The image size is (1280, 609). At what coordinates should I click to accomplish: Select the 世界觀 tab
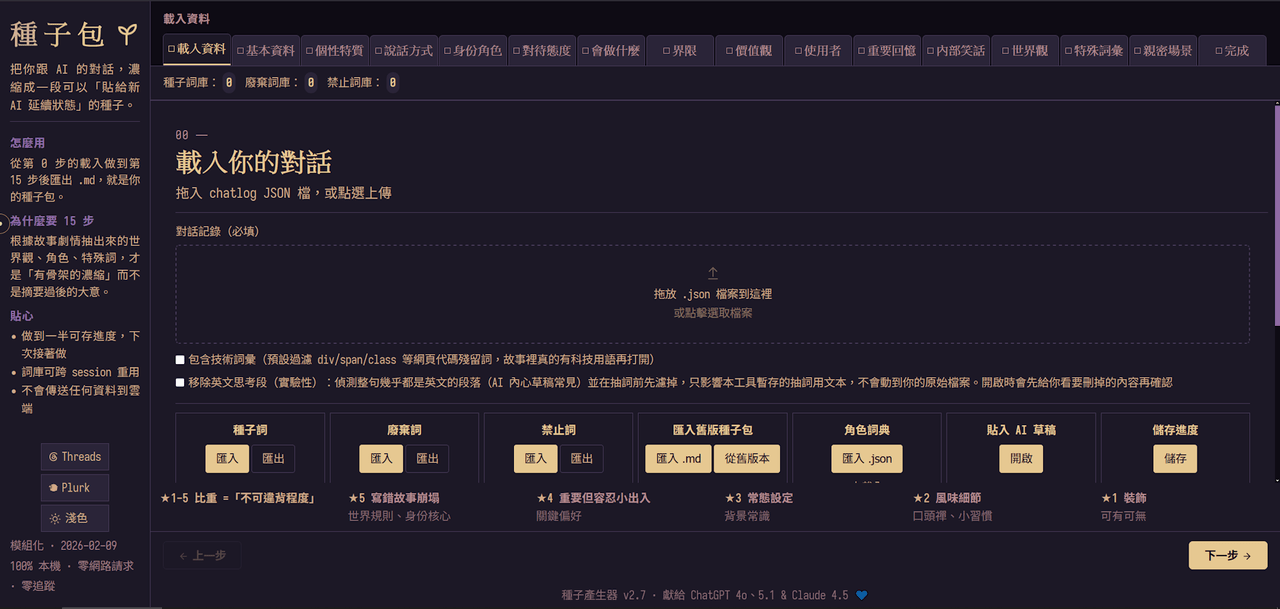tap(1025, 50)
